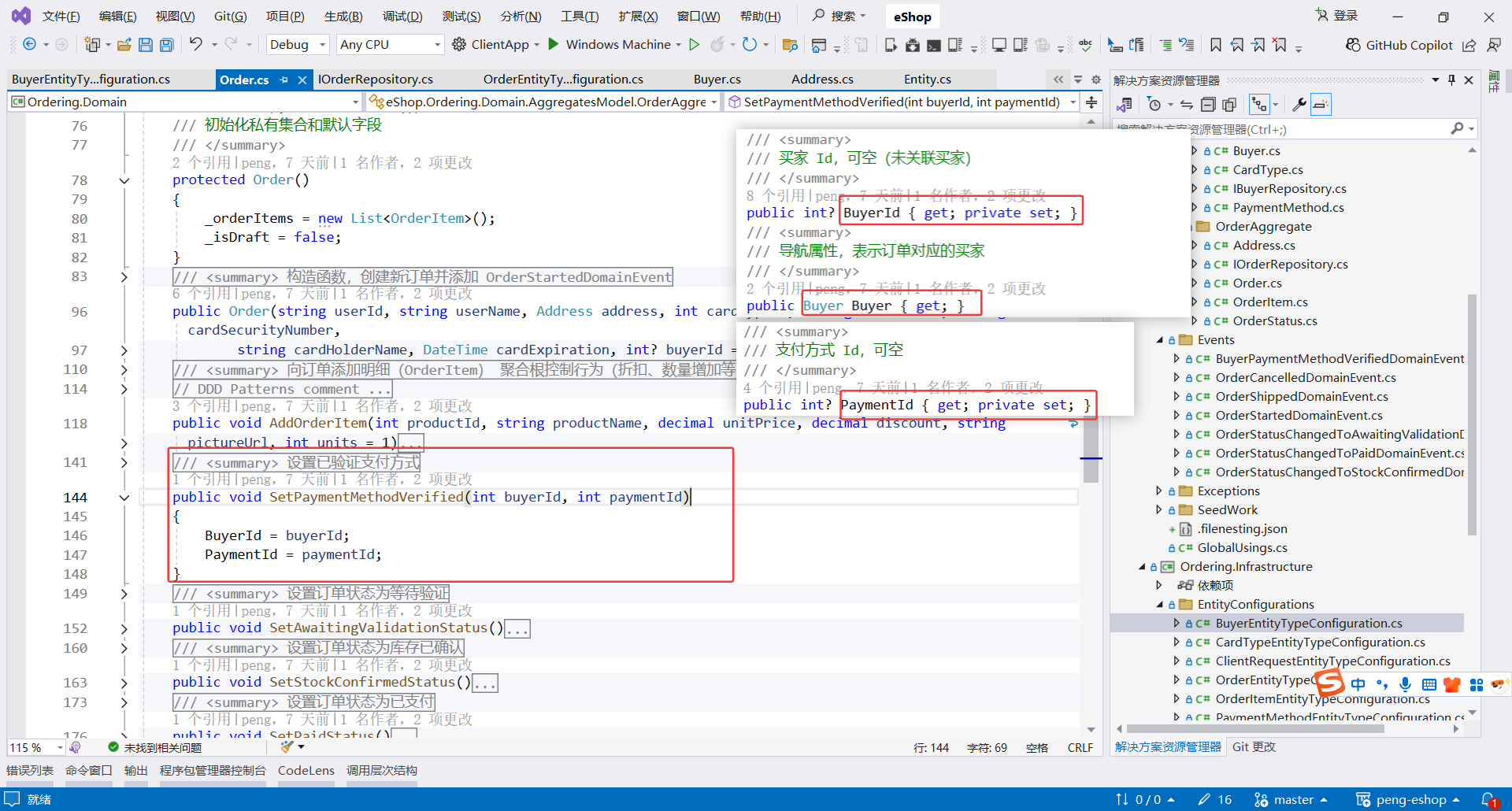
Task: Sync with active document in Solution Explorer
Action: 1187,104
